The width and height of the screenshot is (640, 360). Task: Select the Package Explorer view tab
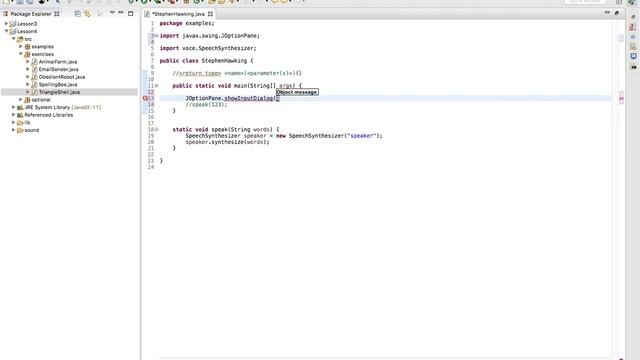coord(31,14)
